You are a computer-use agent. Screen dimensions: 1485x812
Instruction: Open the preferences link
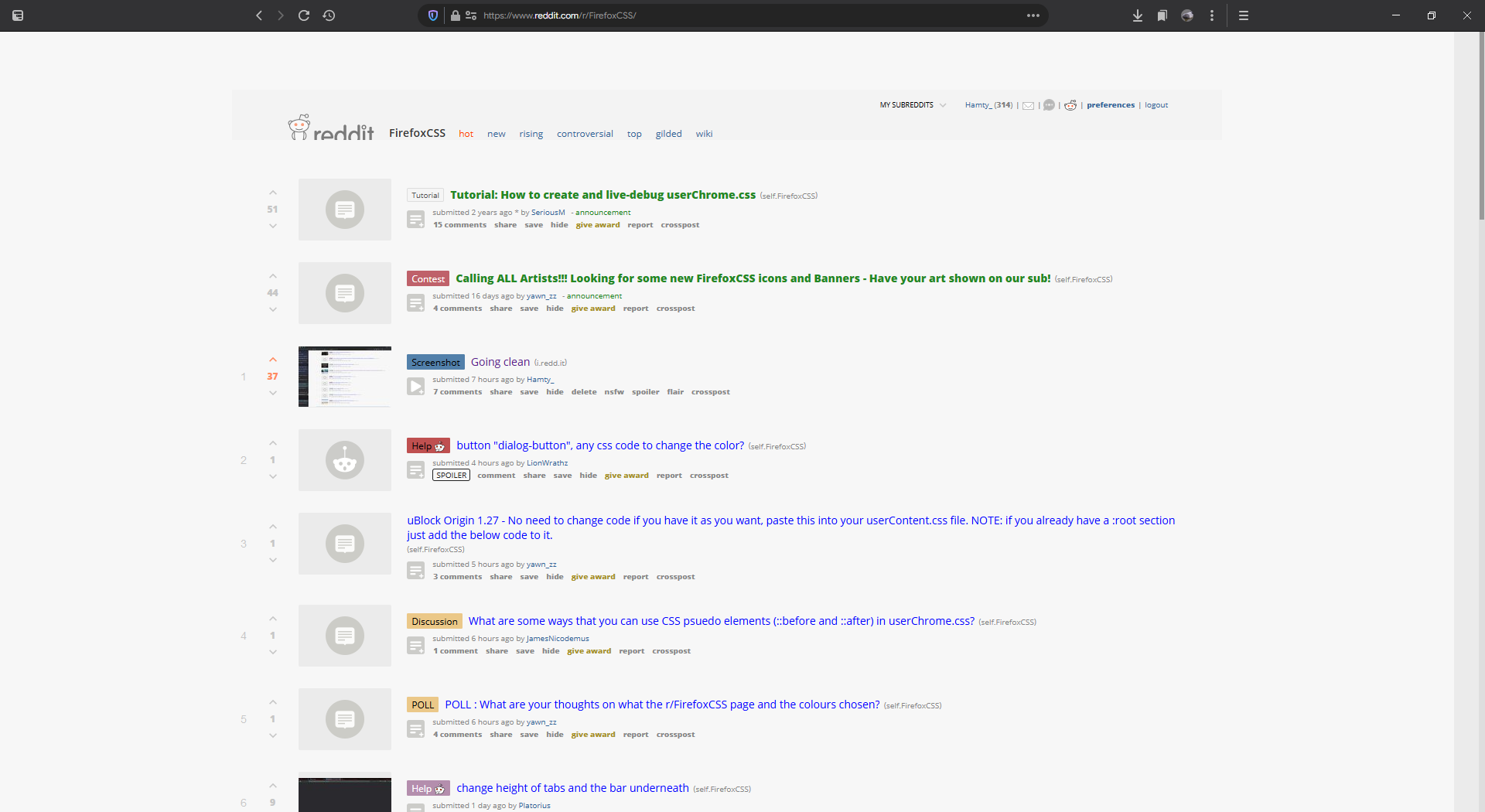coord(1111,105)
